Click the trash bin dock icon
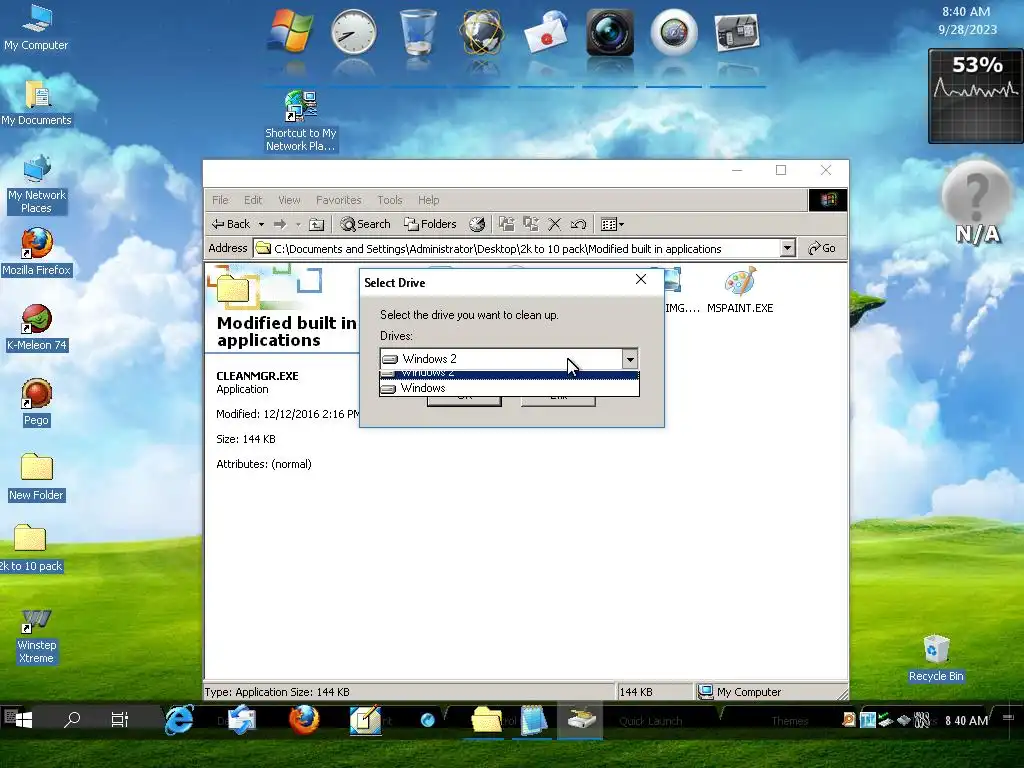Image resolution: width=1024 pixels, height=768 pixels. pyautogui.click(x=417, y=31)
